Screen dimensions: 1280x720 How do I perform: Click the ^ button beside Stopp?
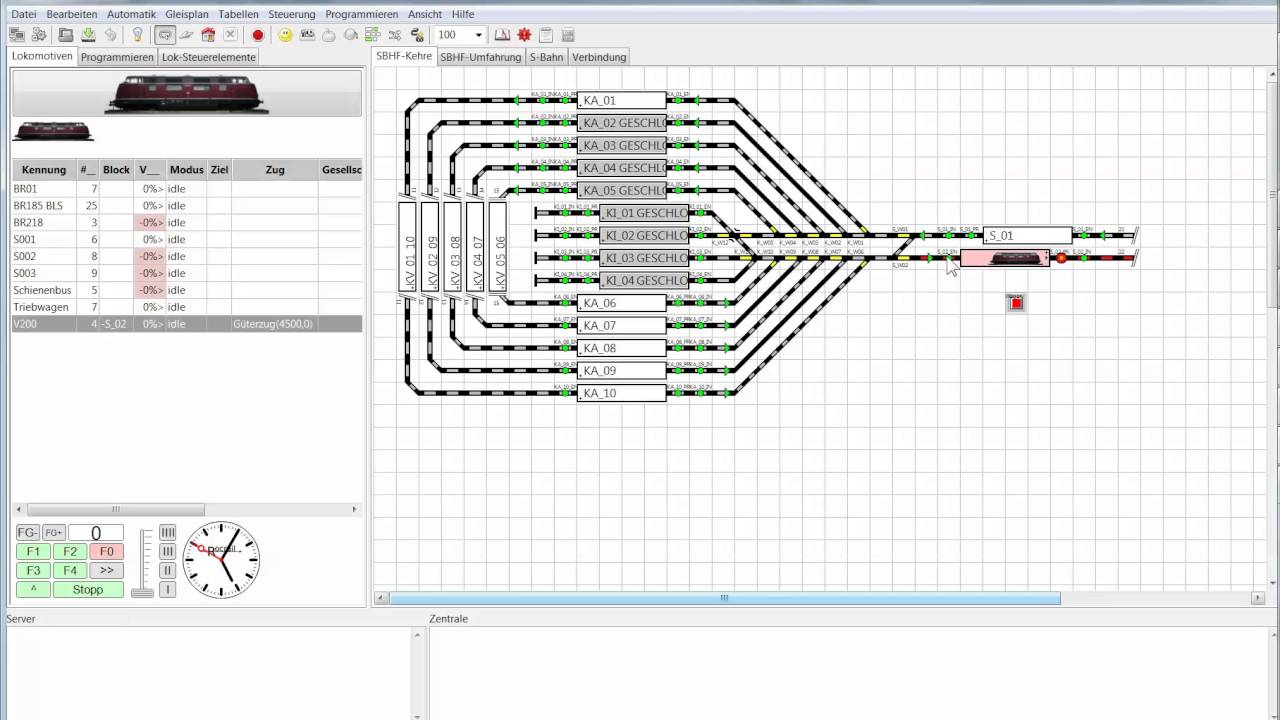click(33, 589)
